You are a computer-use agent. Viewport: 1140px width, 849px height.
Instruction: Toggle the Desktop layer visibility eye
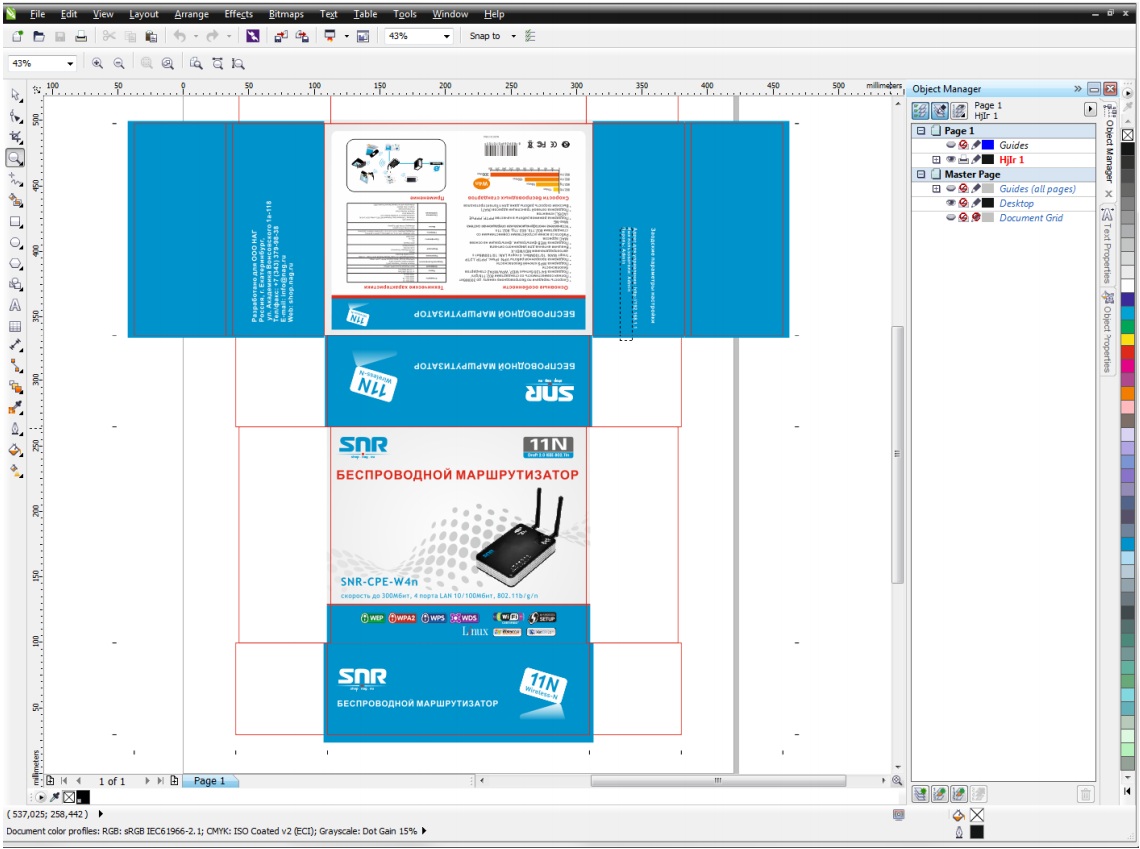tap(951, 203)
